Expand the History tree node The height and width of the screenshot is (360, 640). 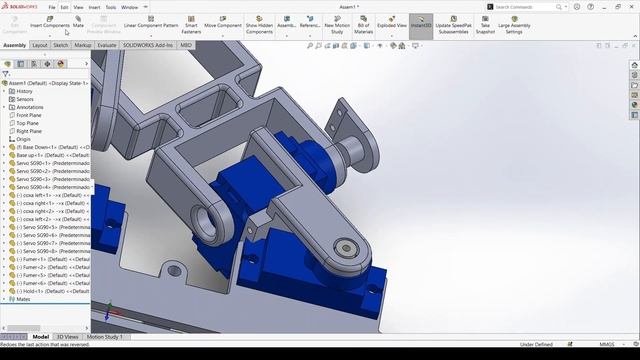(x=4, y=91)
